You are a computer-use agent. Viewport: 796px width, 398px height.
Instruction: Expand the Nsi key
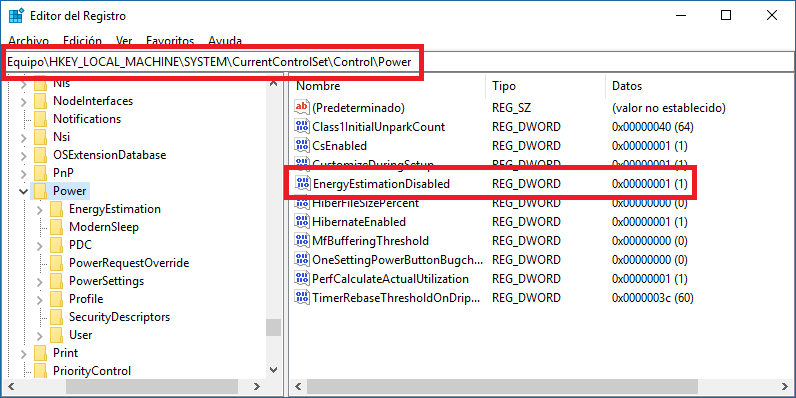(x=23, y=137)
